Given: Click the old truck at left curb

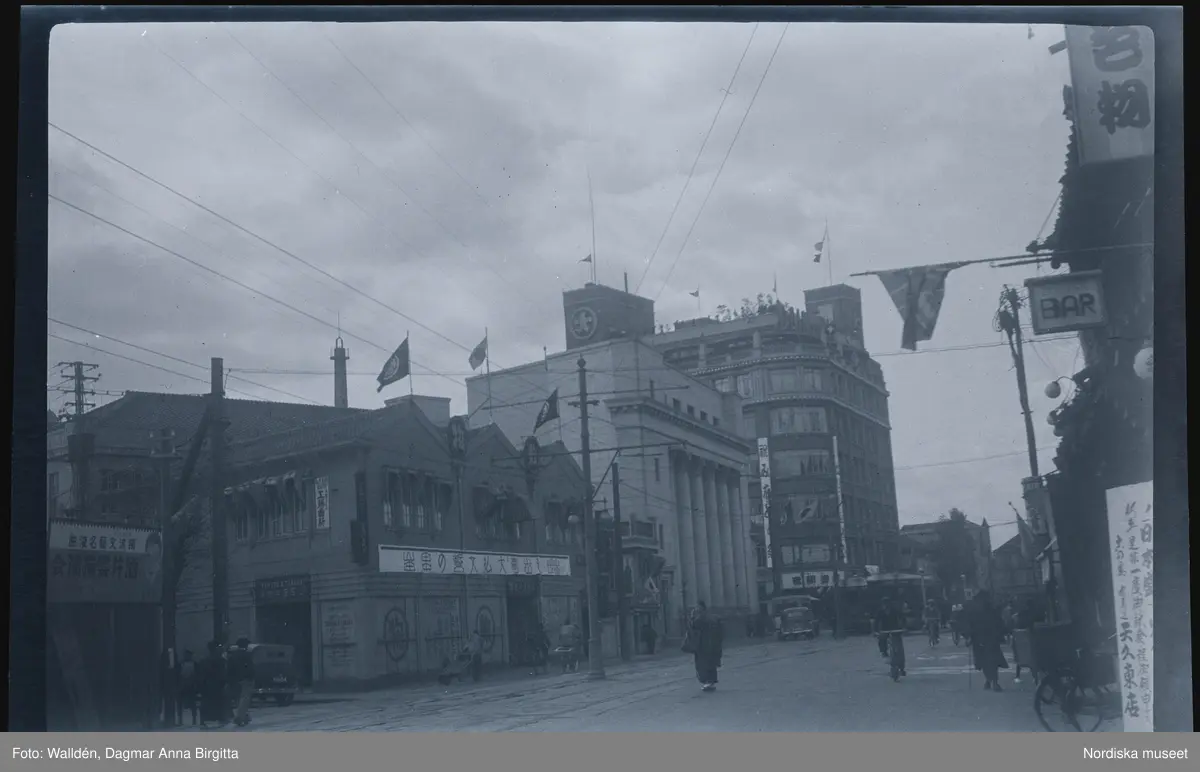Looking at the screenshot, I should coord(268,673).
